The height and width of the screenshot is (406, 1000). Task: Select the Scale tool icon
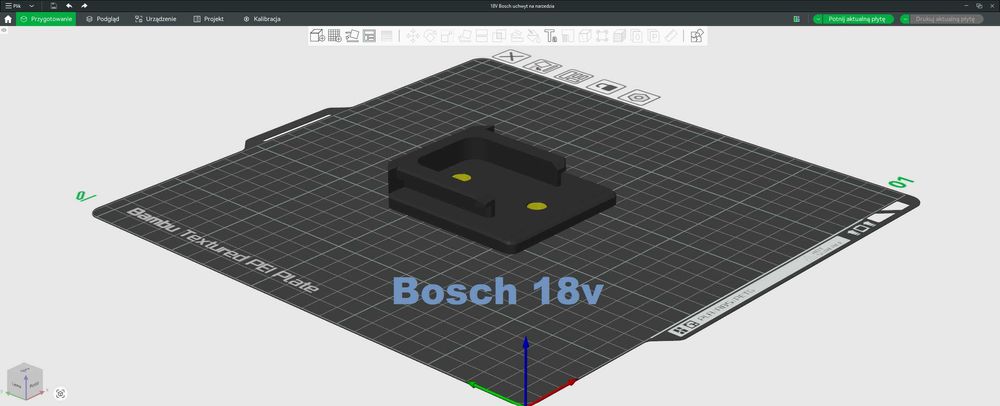(447, 36)
